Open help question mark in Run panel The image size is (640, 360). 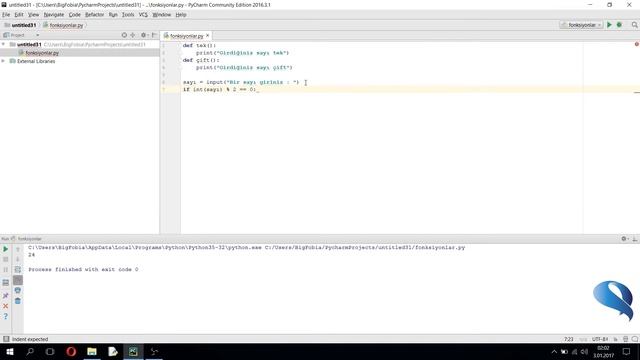[x=6, y=316]
